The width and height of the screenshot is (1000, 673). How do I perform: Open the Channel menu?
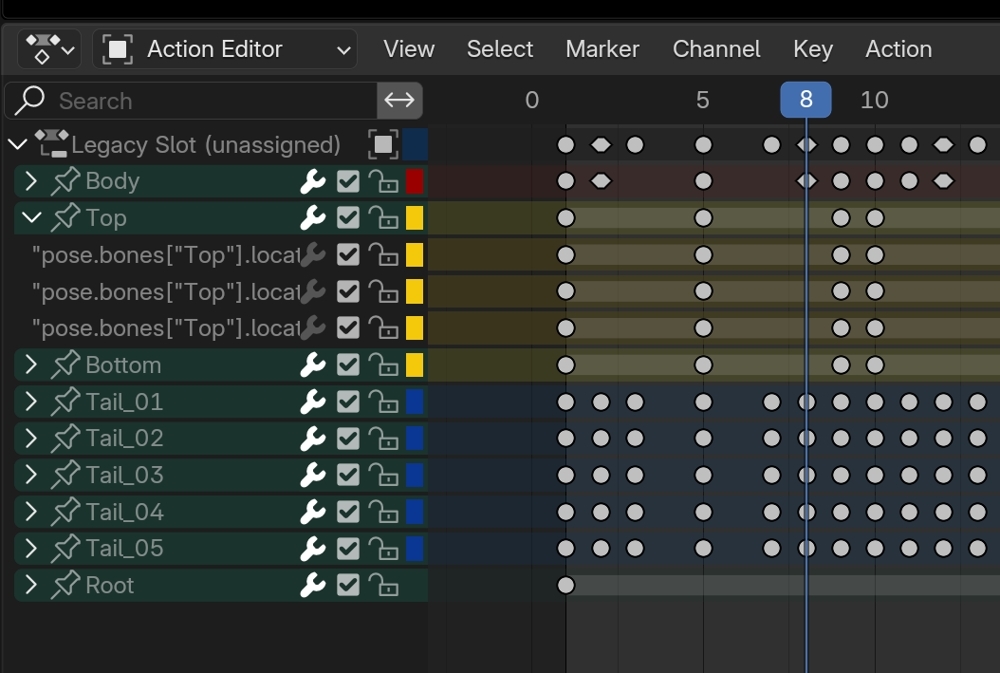tap(716, 49)
